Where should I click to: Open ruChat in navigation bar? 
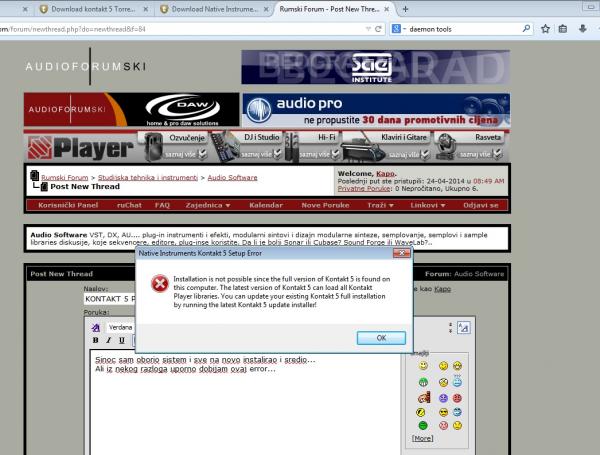[x=129, y=205]
